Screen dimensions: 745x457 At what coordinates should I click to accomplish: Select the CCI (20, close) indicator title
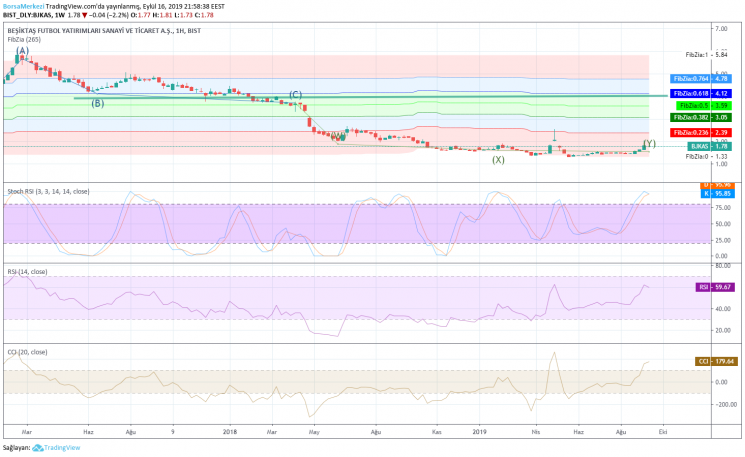pyautogui.click(x=27, y=352)
